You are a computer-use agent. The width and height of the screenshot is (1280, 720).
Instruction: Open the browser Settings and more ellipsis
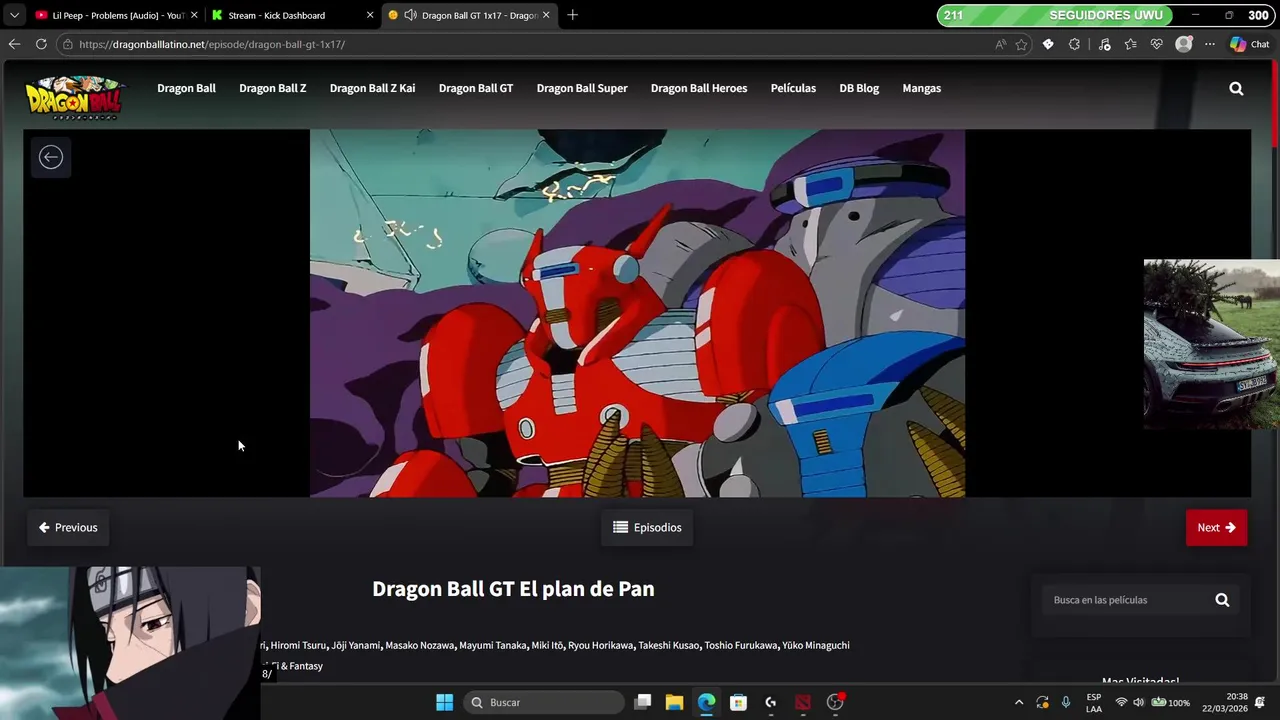[x=1210, y=44]
